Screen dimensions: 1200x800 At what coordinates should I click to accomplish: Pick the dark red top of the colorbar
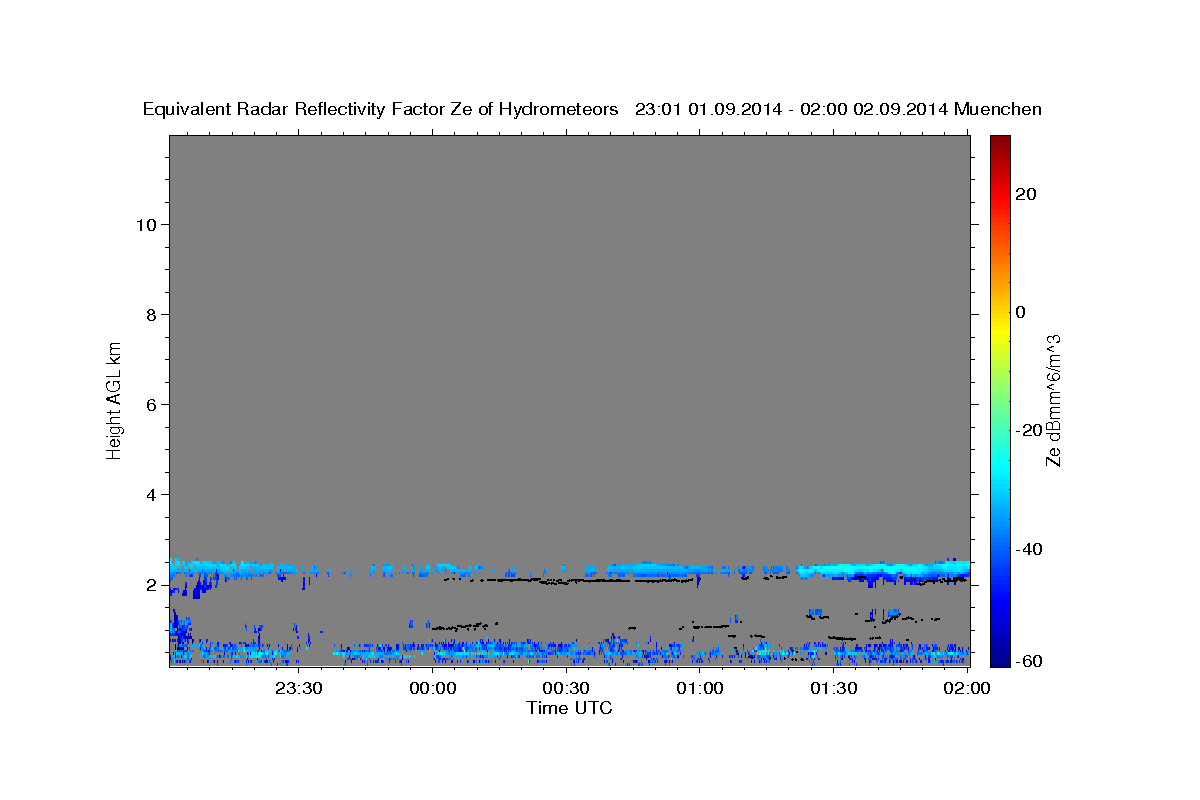pyautogui.click(x=1001, y=142)
